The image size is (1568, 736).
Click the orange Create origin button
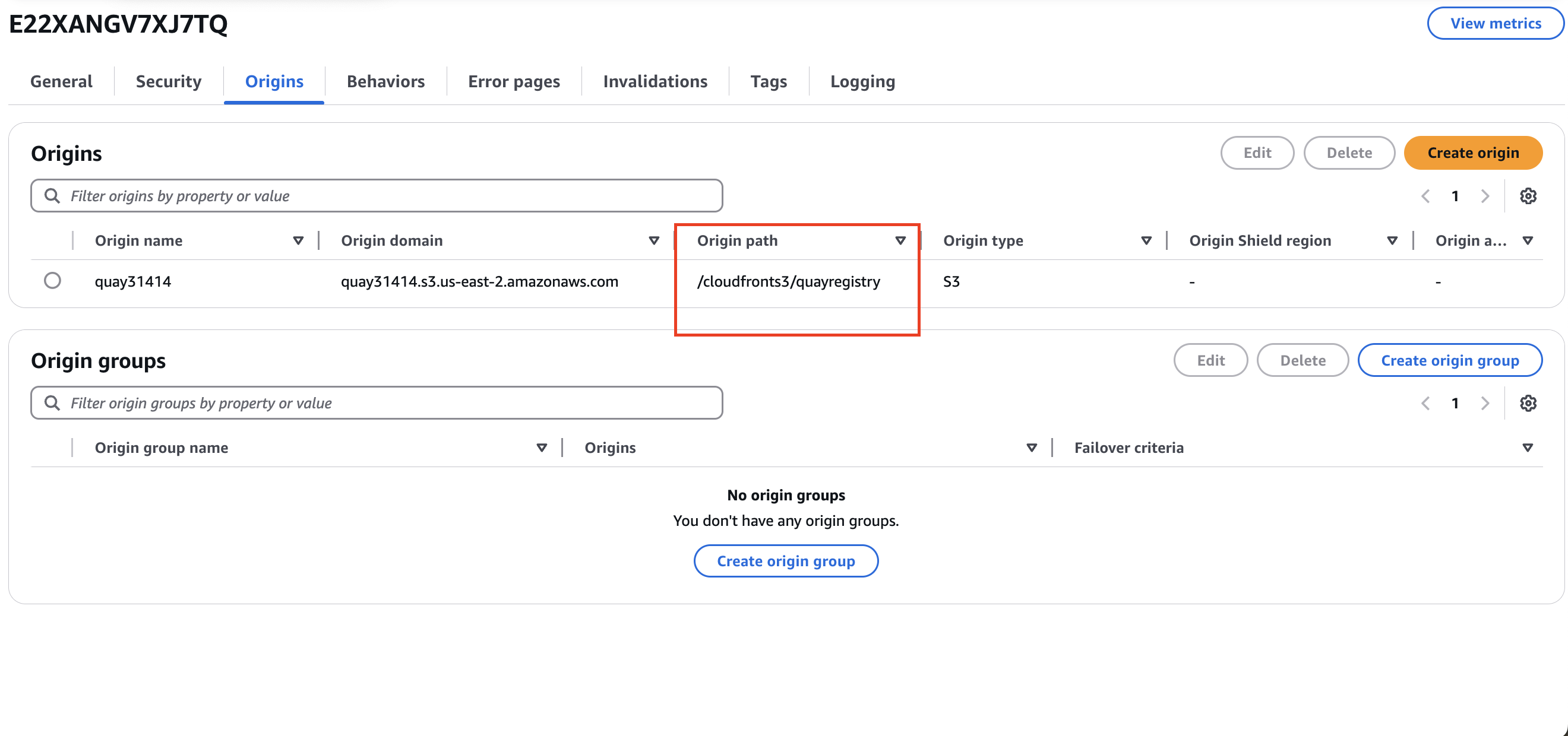pos(1473,153)
